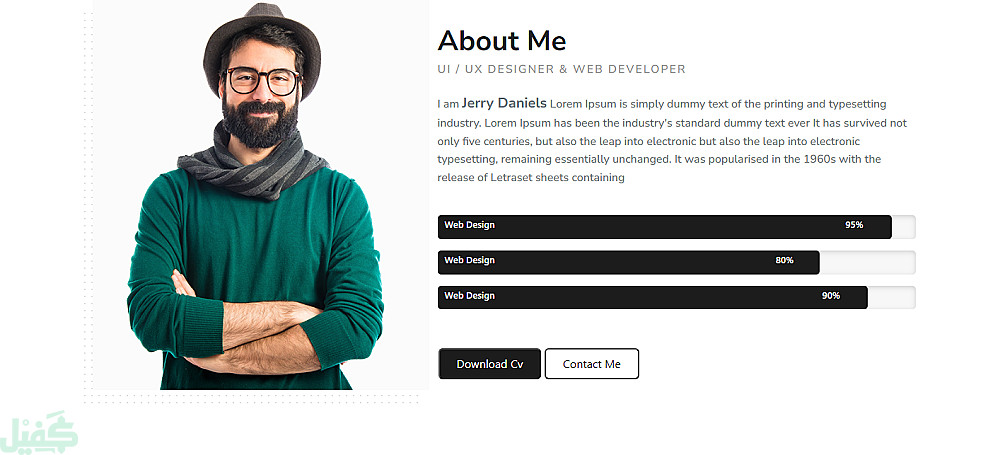Viewport: 1000px width, 455px height.
Task: Open the Contact Me button
Action: pos(592,364)
